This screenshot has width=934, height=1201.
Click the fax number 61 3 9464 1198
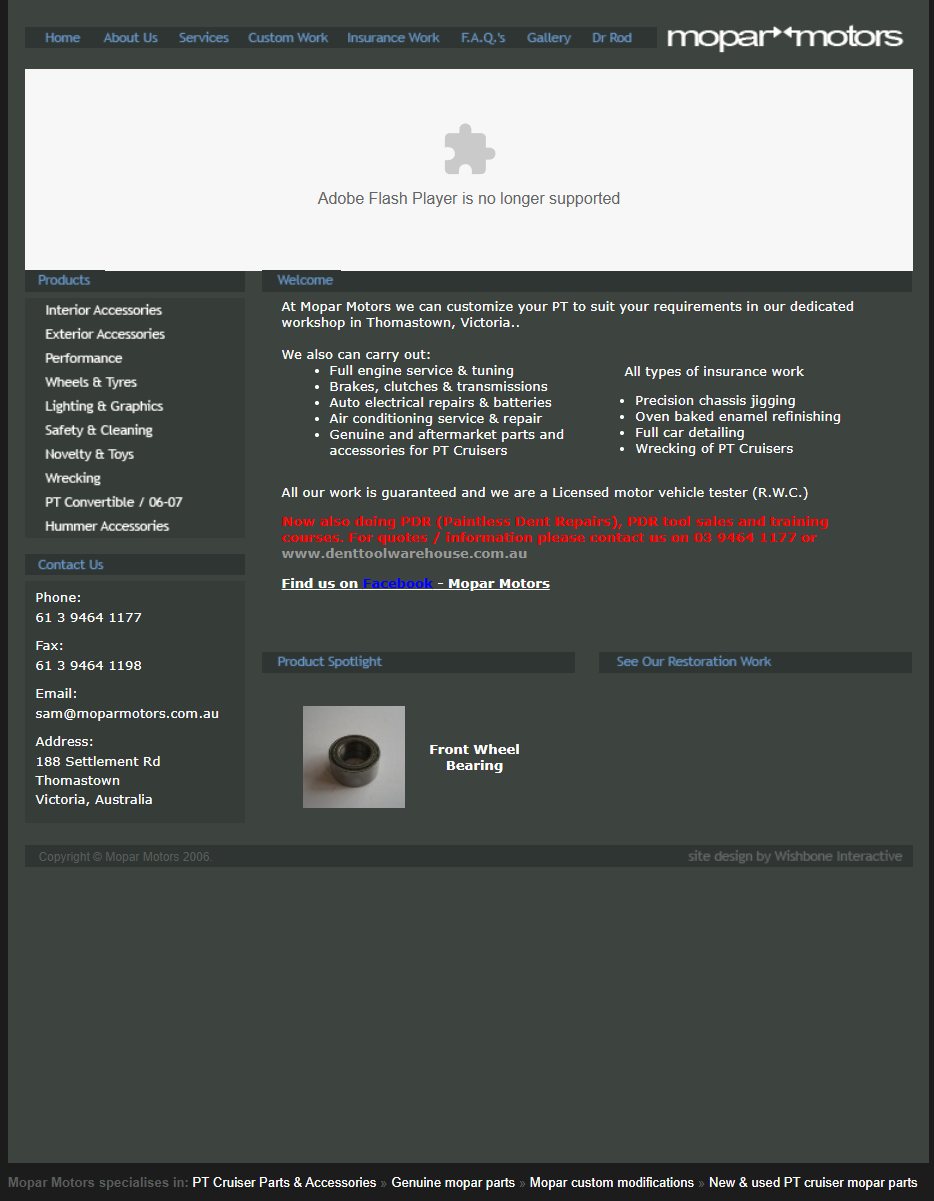pos(88,665)
